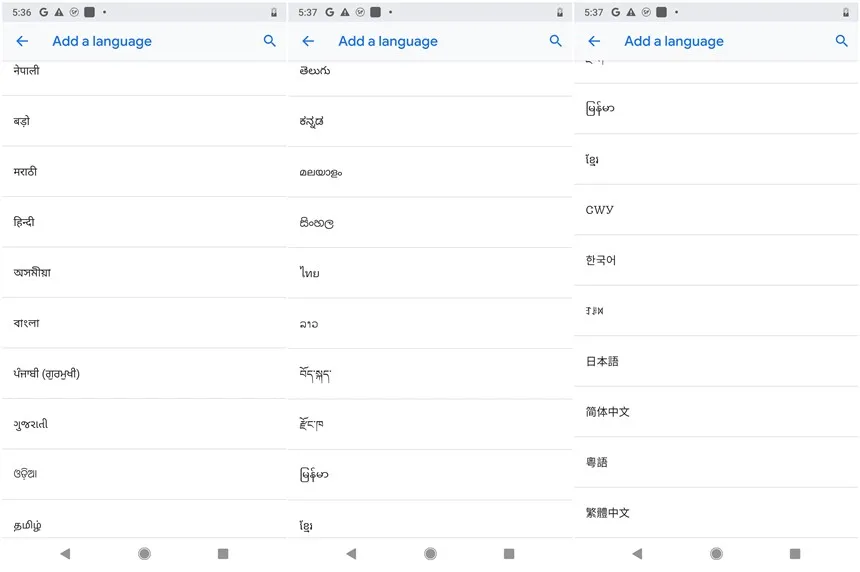Open search on the 5:36 screen
The image size is (860, 572).
click(x=269, y=41)
